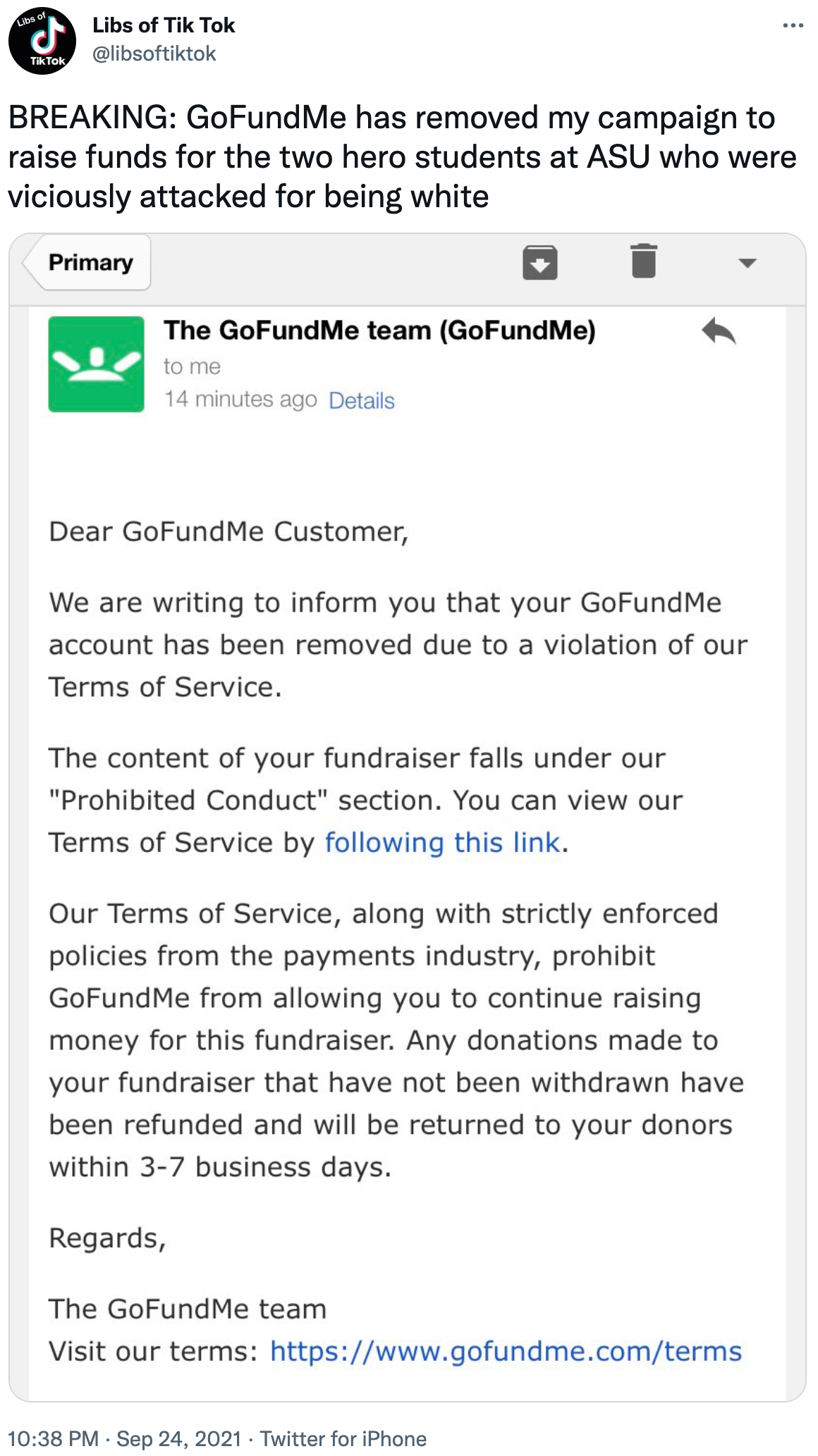Open the green GoFundMe sender logo
This screenshot has height=1456, width=818.
(x=96, y=364)
